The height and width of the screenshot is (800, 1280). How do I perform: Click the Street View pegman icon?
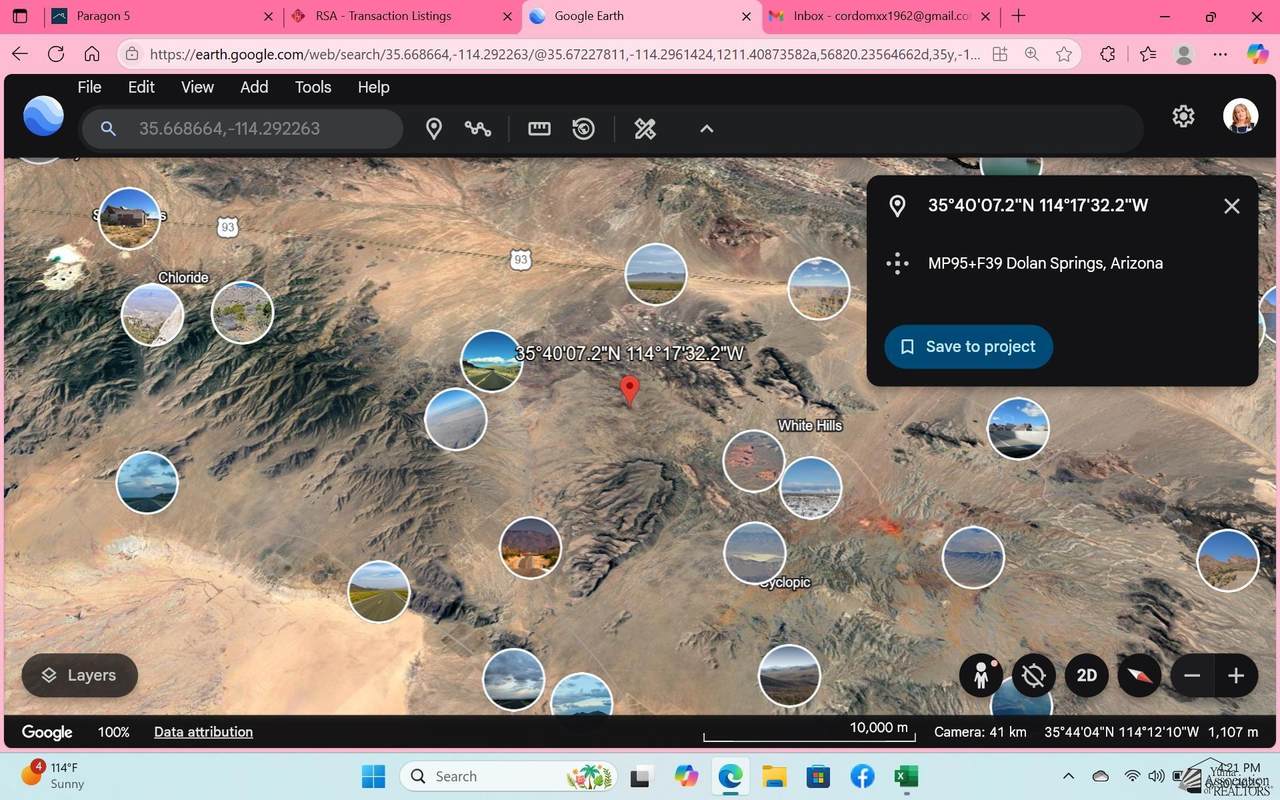(981, 675)
